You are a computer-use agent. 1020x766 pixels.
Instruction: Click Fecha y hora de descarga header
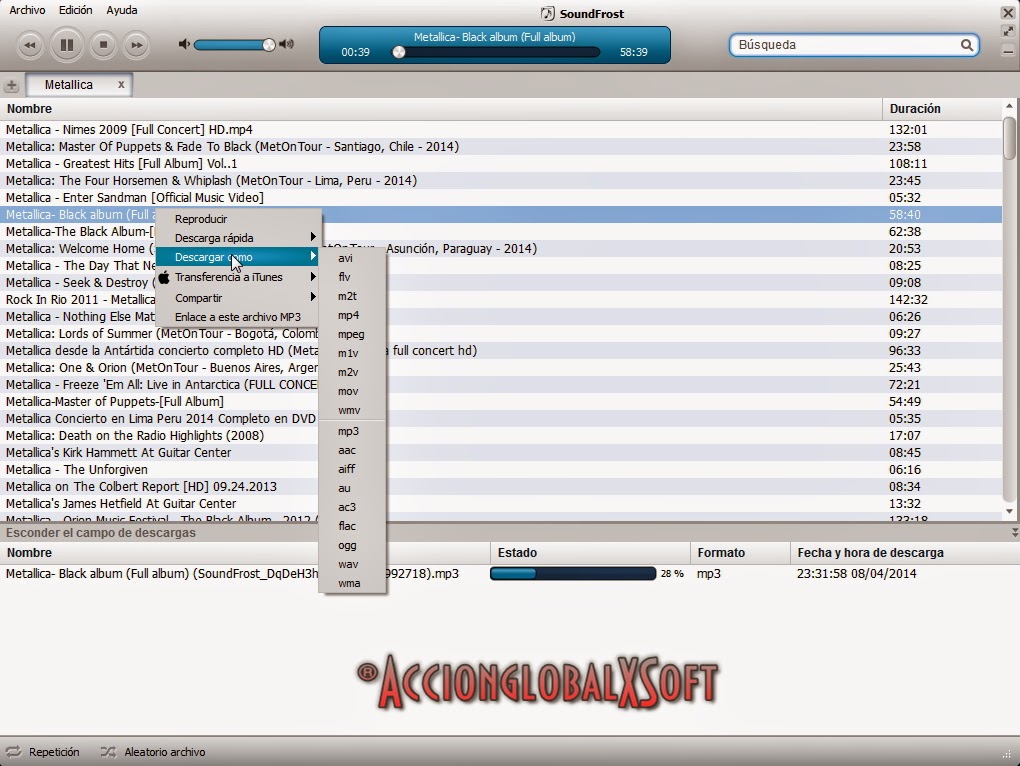(x=904, y=553)
